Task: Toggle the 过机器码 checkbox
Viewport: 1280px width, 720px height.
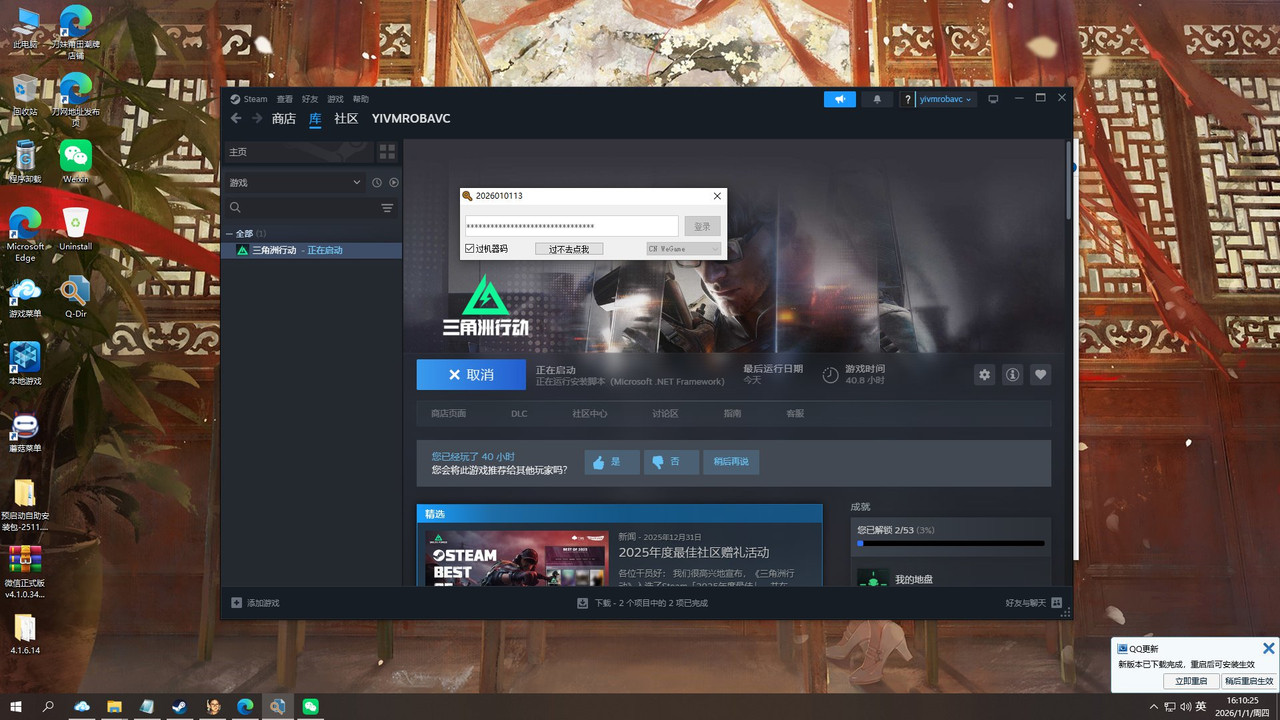Action: tap(470, 248)
